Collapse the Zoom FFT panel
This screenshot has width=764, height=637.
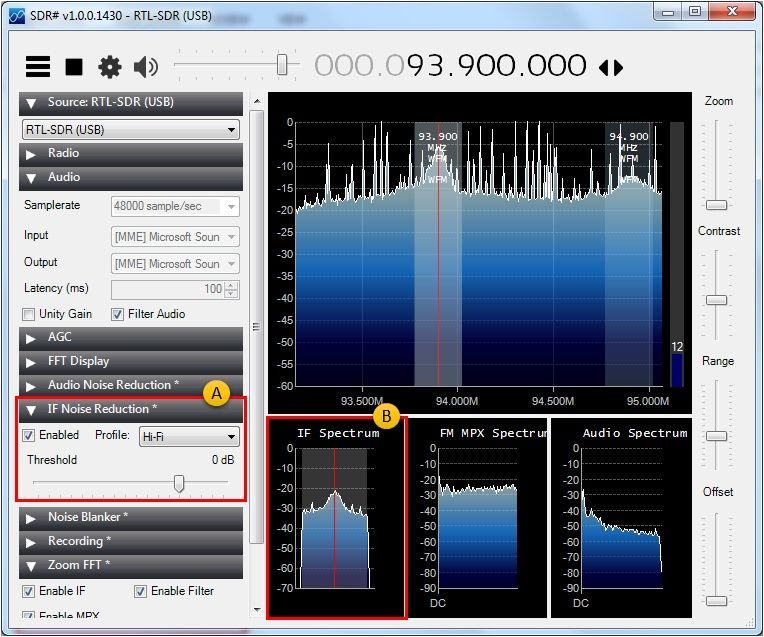(x=131, y=566)
